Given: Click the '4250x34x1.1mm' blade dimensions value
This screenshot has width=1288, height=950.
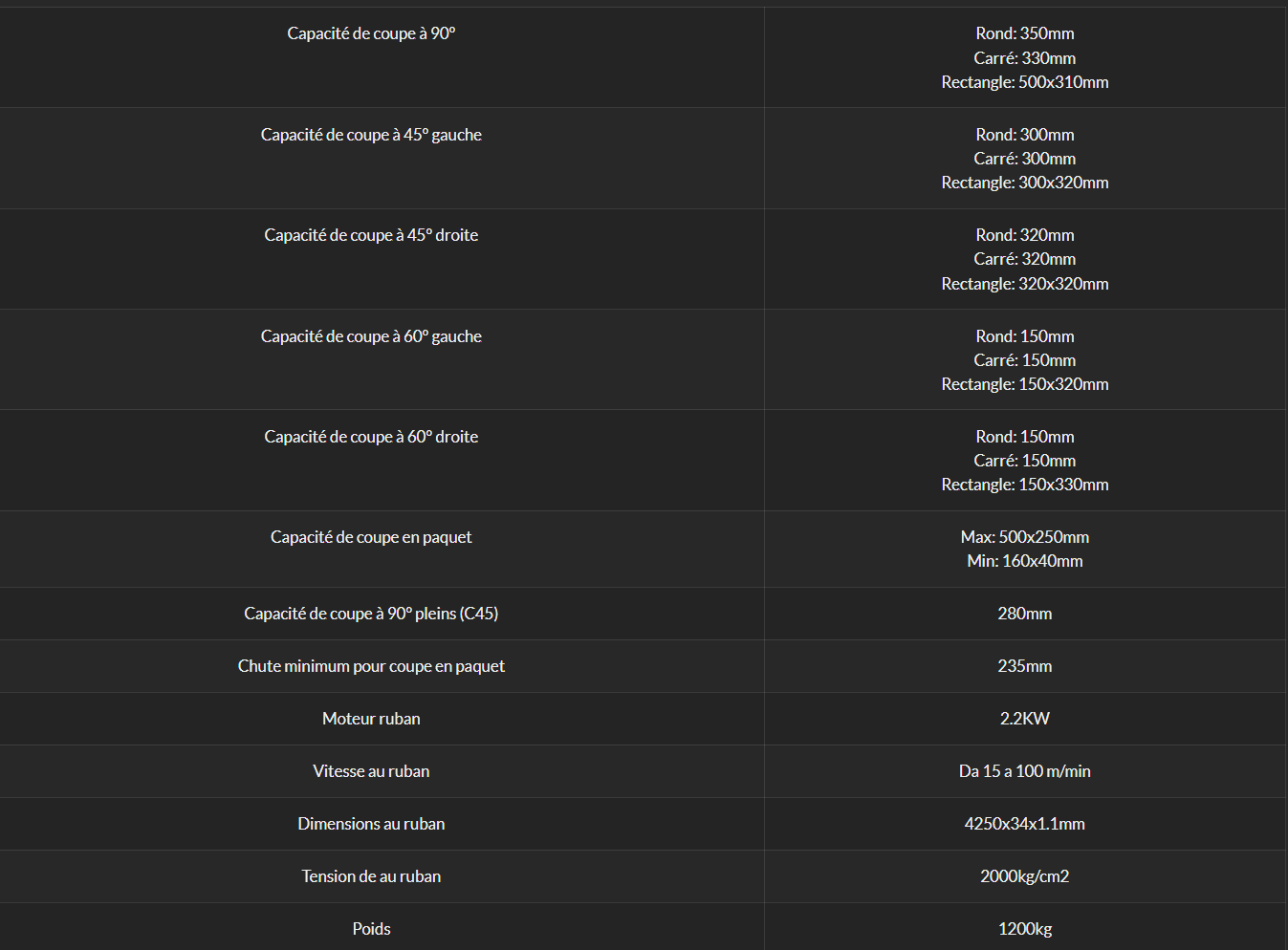Looking at the screenshot, I should coord(1025,824).
